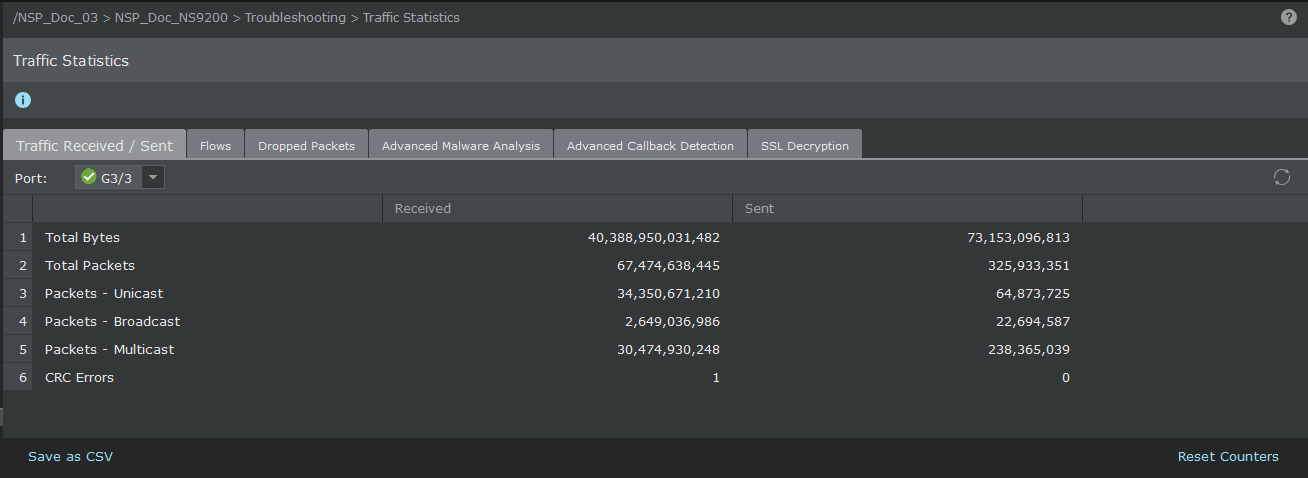Select the Traffic Received / Sent tab
1308x478 pixels.
click(94, 145)
